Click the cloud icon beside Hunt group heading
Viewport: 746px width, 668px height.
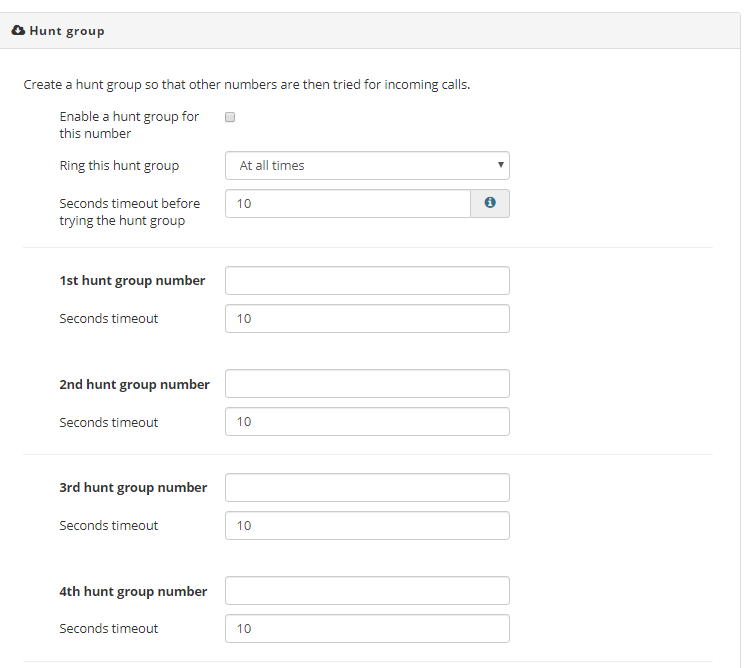click(x=18, y=30)
